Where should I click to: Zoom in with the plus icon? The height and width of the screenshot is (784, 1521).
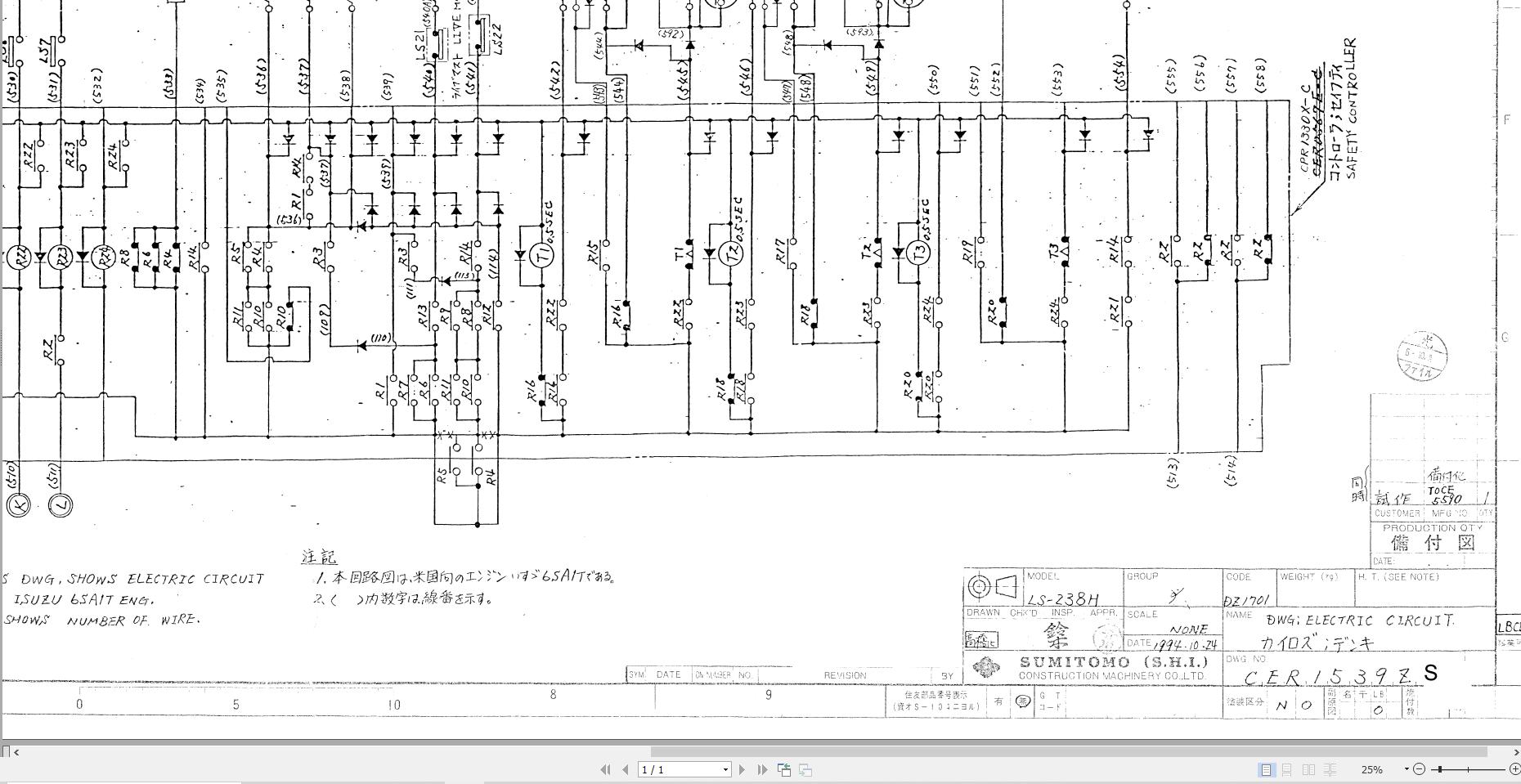[1518, 770]
